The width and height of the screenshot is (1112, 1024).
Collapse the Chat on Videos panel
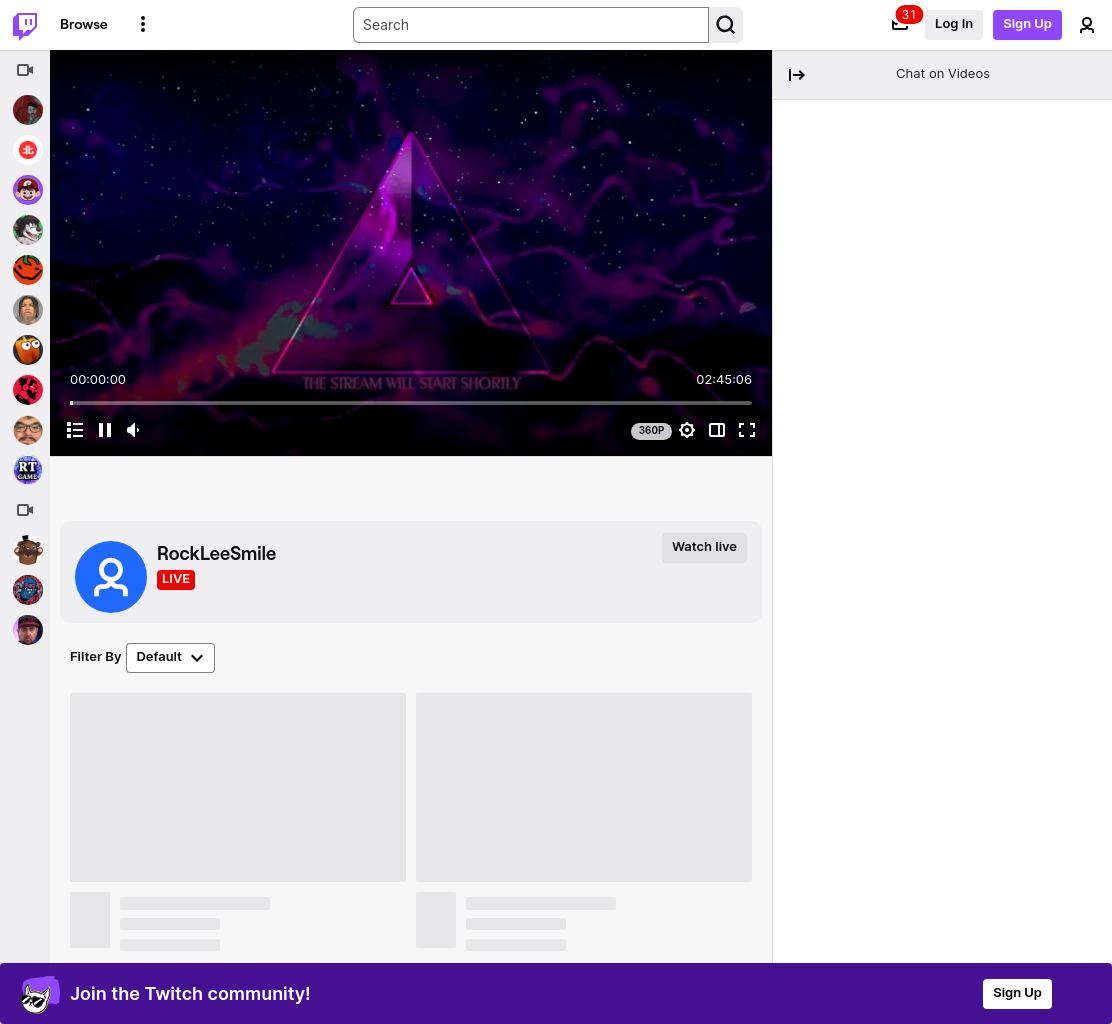click(x=796, y=74)
